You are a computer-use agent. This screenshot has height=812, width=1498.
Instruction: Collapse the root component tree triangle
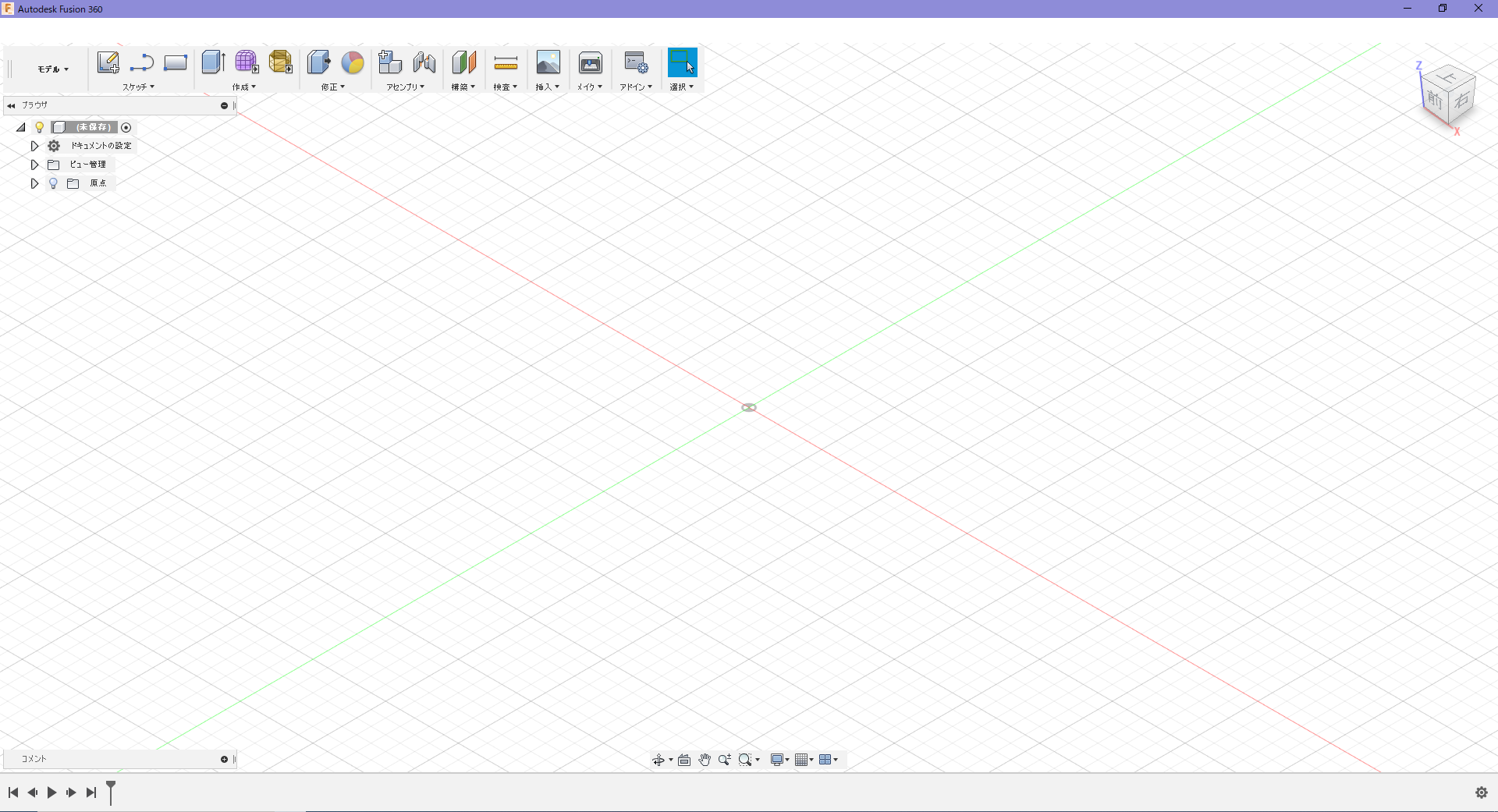pyautogui.click(x=21, y=127)
